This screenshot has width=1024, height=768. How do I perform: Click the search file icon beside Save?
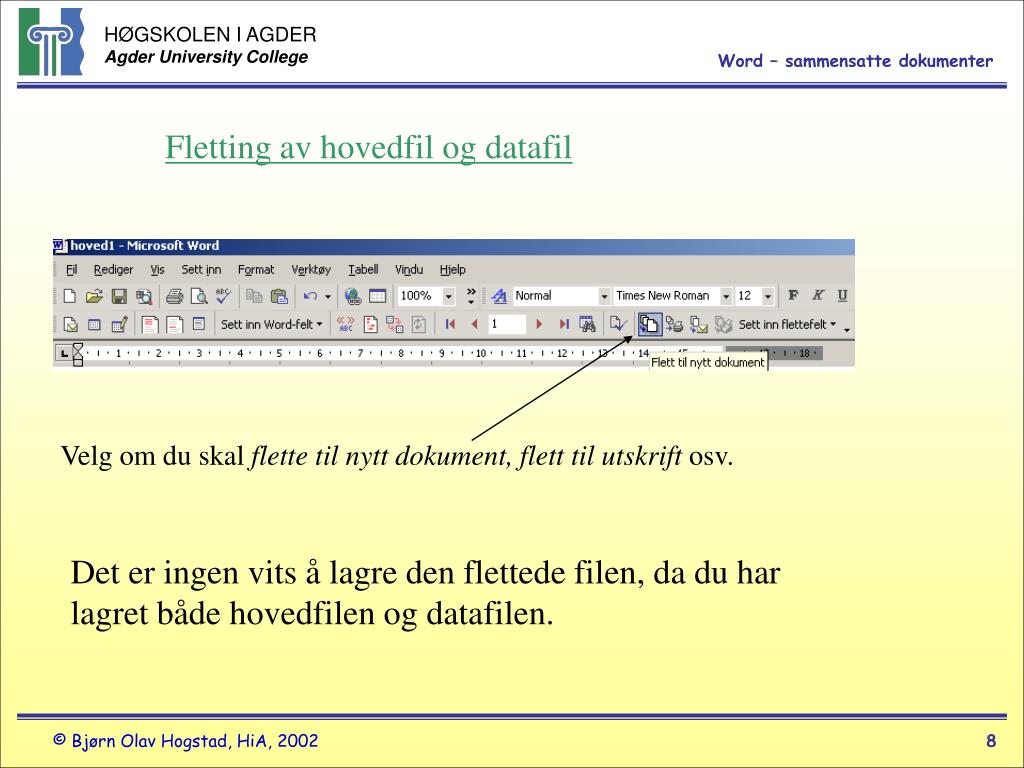click(x=144, y=296)
